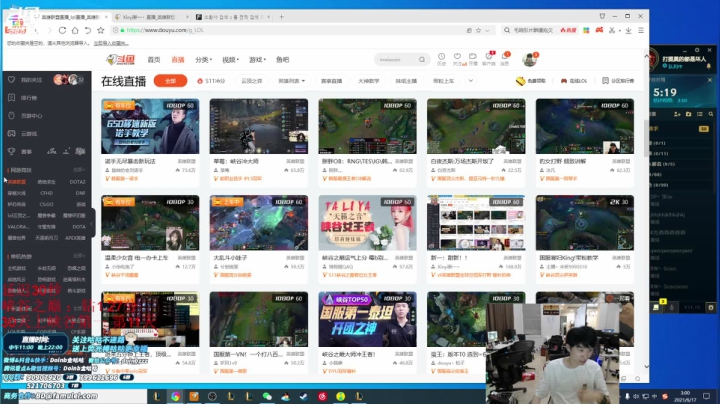The image size is (720, 404).
Task: Open the 鱼吧 nav item
Action: click(x=282, y=60)
